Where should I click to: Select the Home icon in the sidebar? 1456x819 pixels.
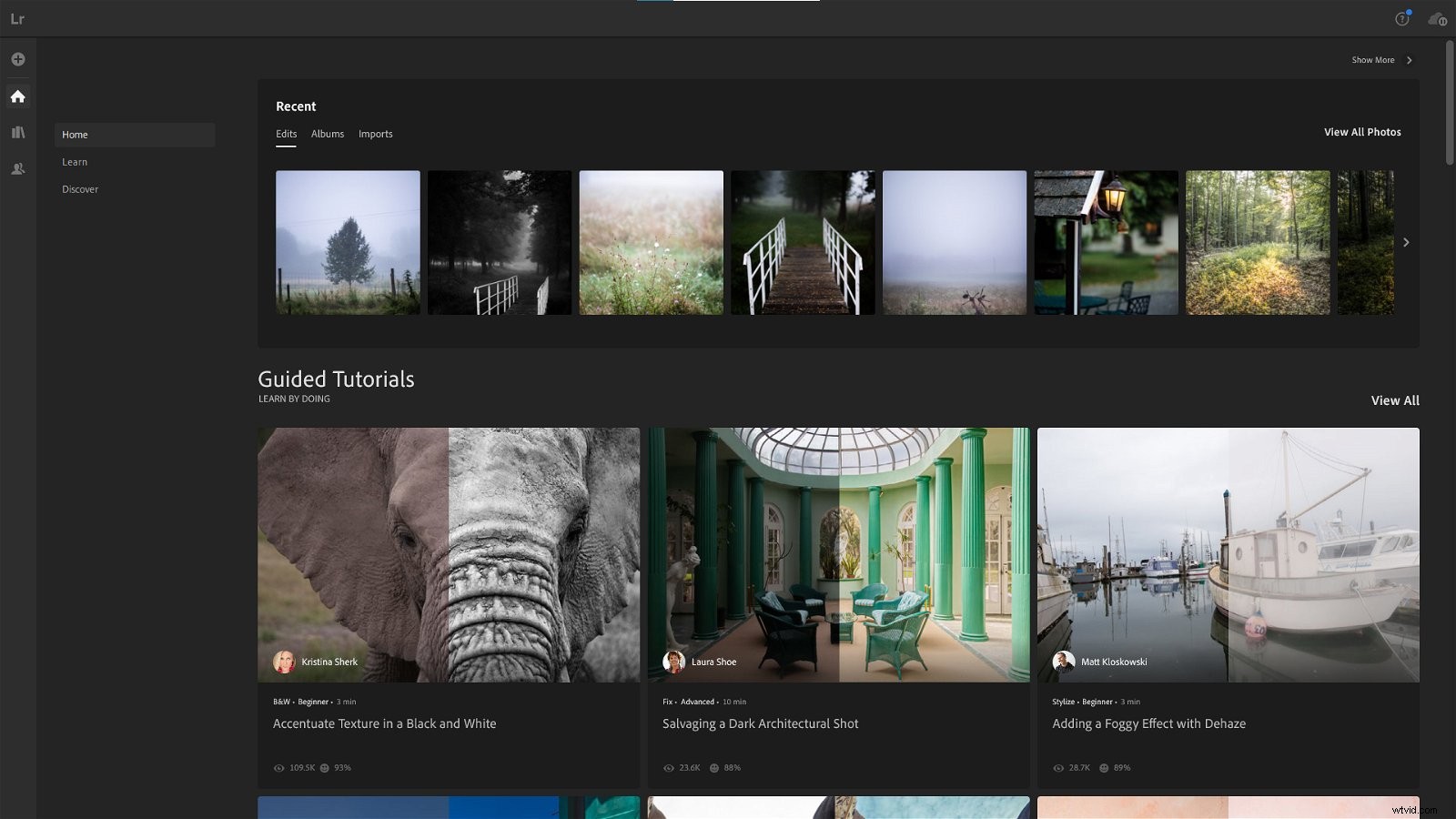pyautogui.click(x=18, y=96)
